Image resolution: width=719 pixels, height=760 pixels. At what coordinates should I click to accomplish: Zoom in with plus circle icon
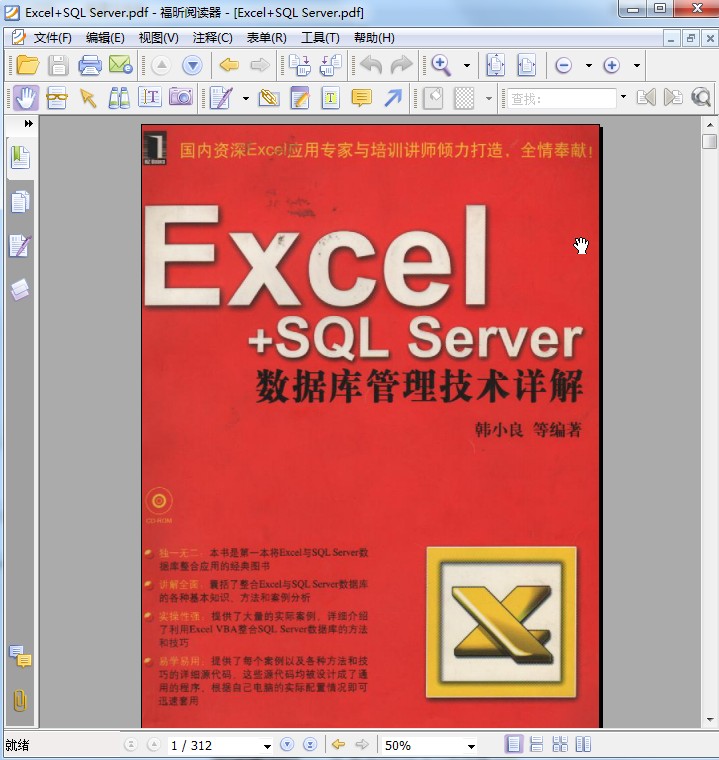tap(611, 65)
